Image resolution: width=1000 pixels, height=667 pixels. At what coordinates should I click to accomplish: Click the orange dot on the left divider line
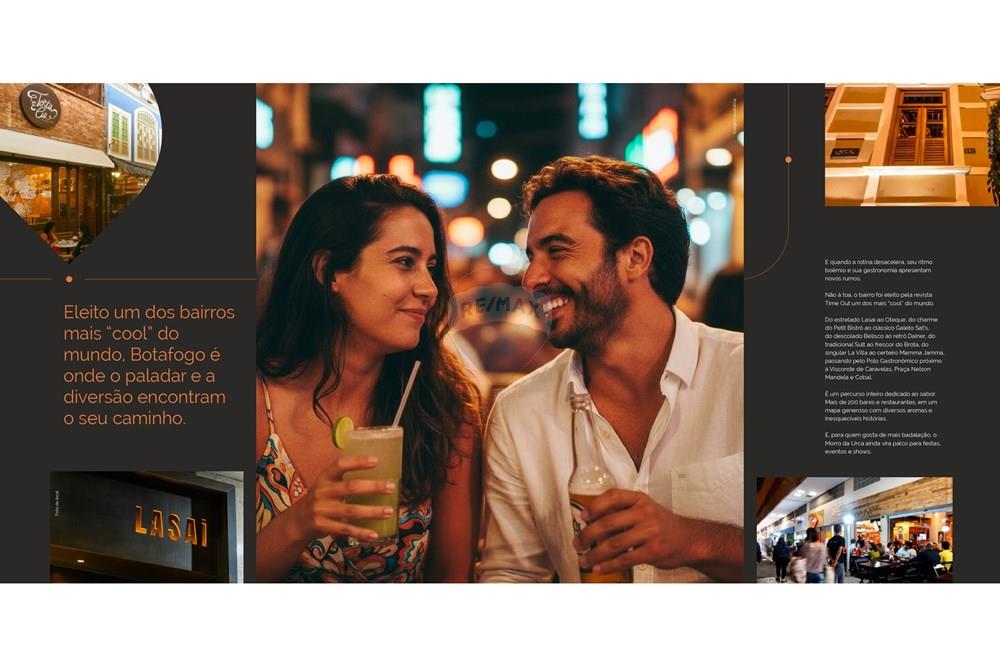click(x=68, y=279)
